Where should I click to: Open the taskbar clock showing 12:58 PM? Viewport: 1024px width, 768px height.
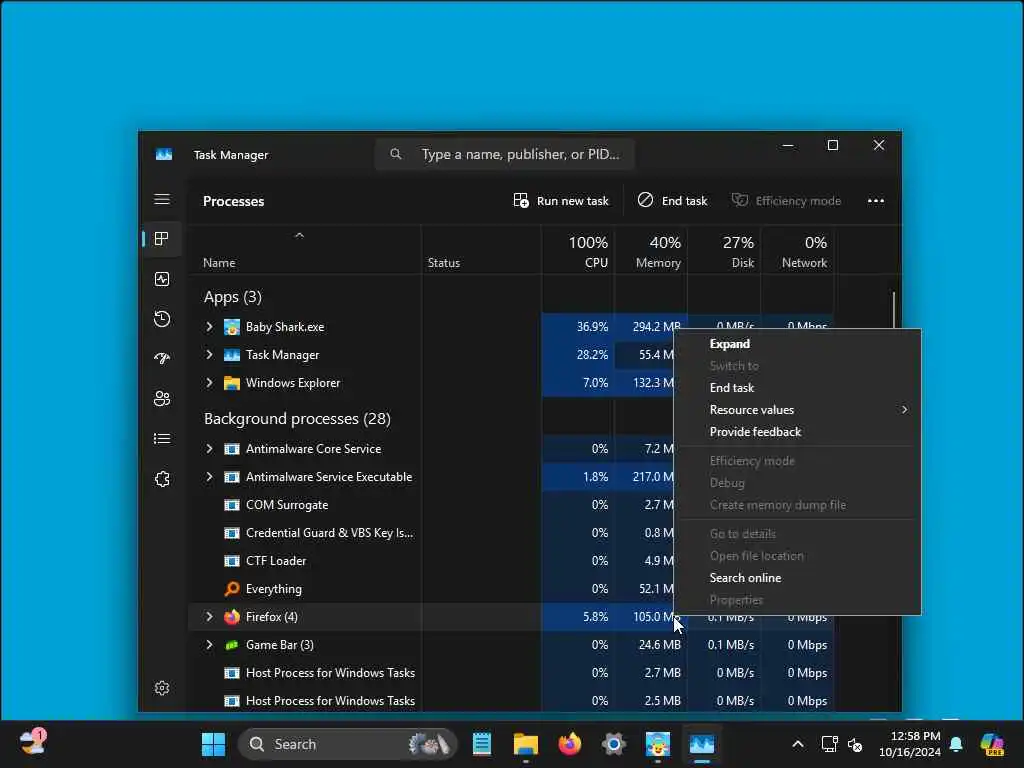[x=909, y=744]
